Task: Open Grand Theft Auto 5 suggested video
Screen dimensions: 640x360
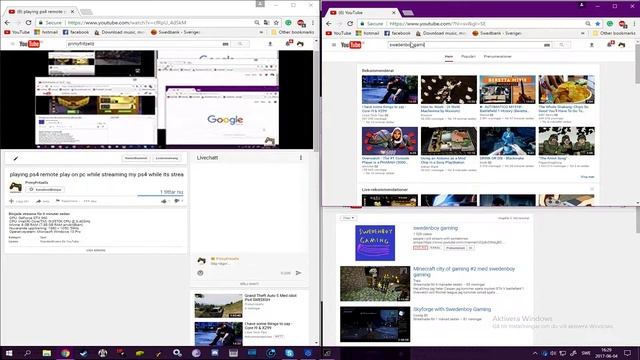Action: pyautogui.click(x=218, y=305)
